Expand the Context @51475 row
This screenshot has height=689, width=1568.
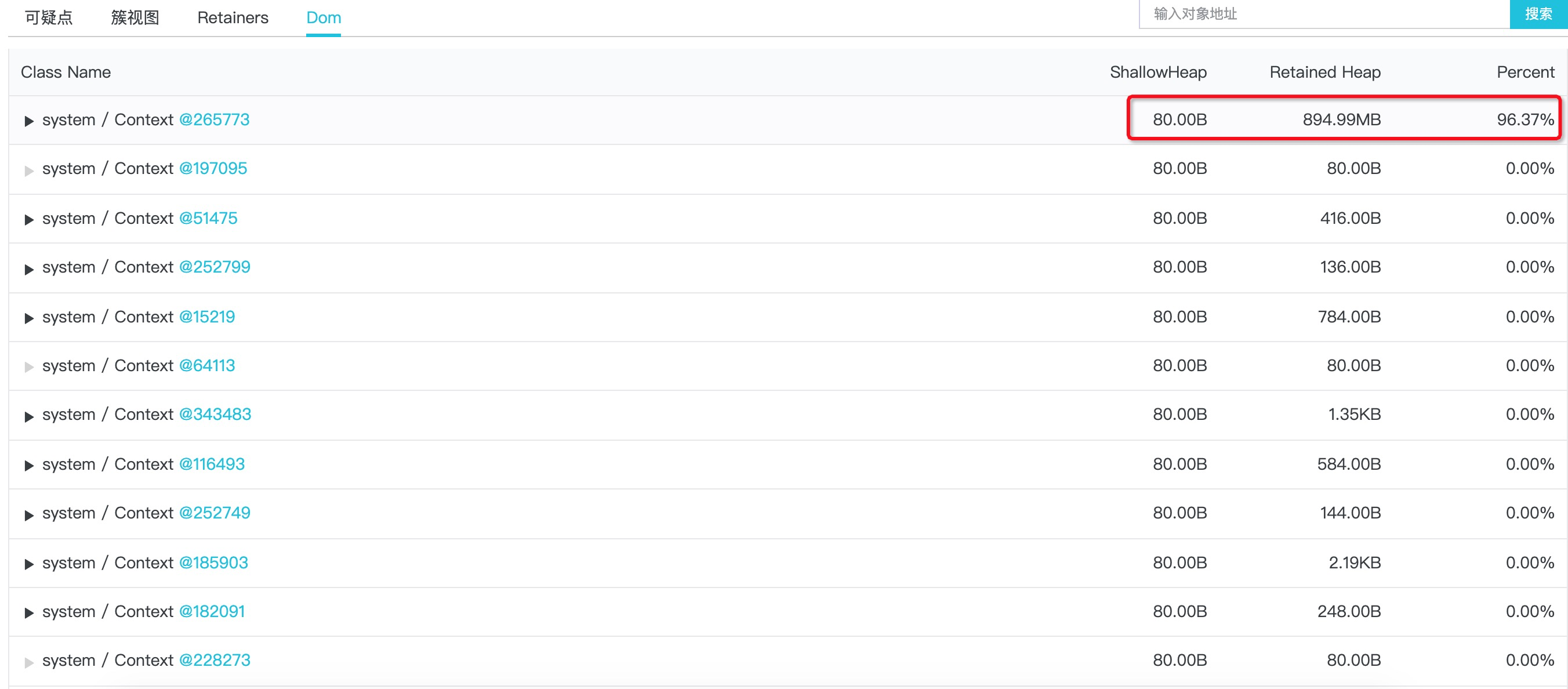28,220
